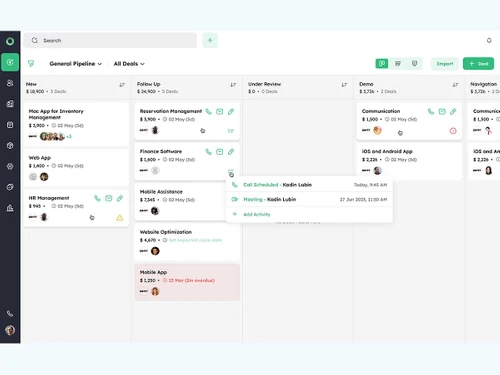Click owner avatar on Mobile App card
Viewport: 500px width, 375px height.
pos(155,291)
